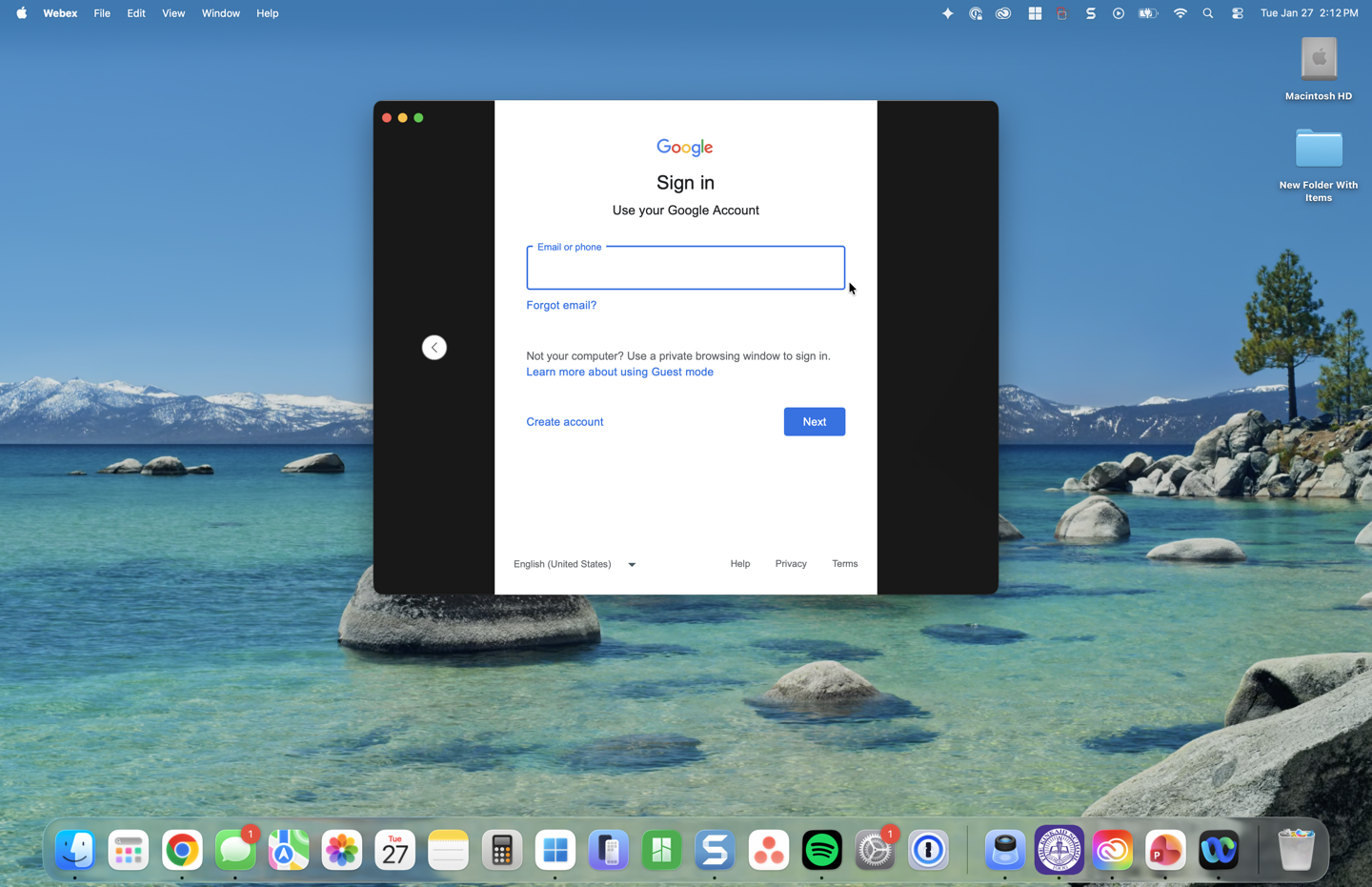Open Control Center in menu bar
The image size is (1372, 887).
tap(1237, 13)
